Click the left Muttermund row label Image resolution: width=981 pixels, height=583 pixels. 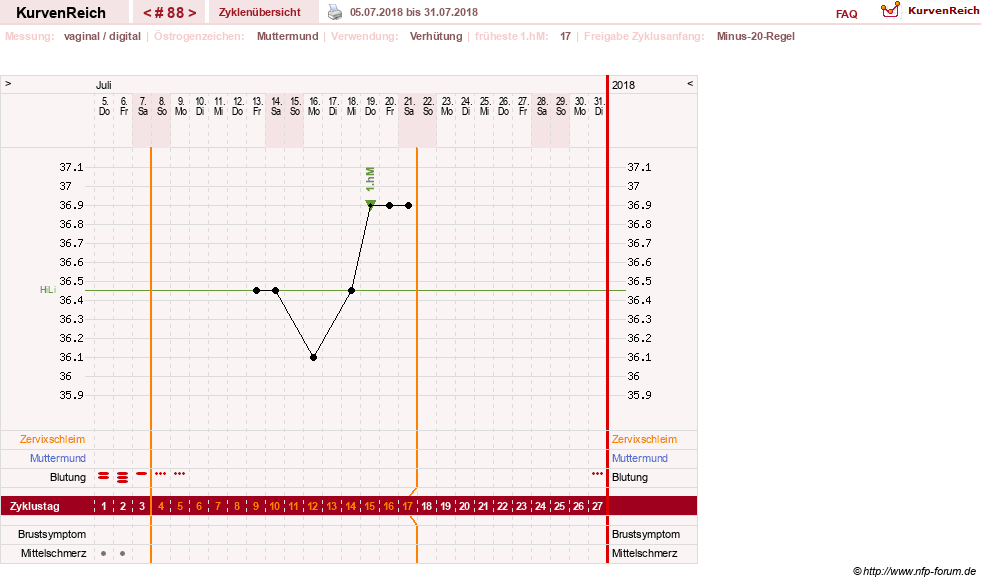click(58, 458)
